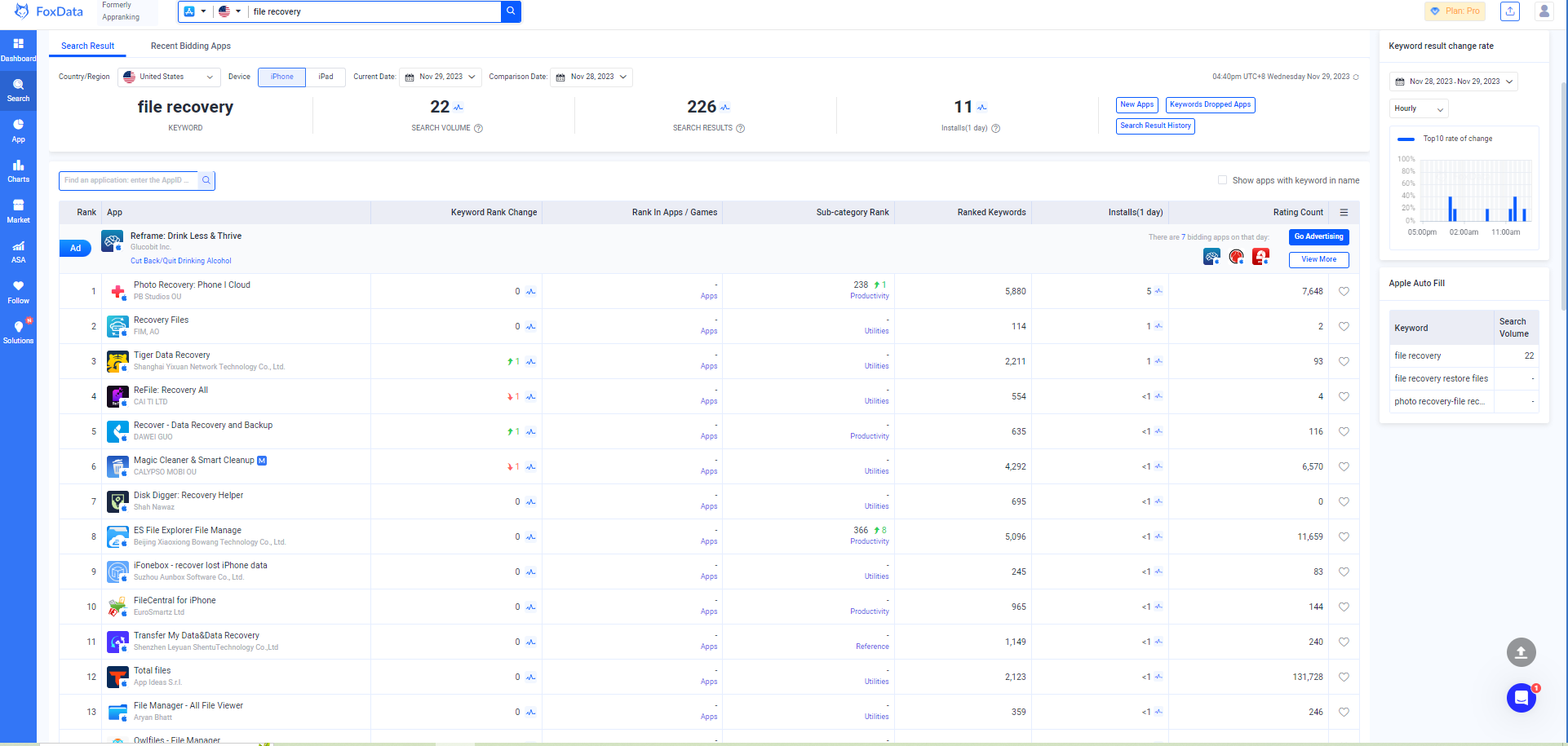Open Cut Back/Quit Drinking Alcohol link

[181, 261]
